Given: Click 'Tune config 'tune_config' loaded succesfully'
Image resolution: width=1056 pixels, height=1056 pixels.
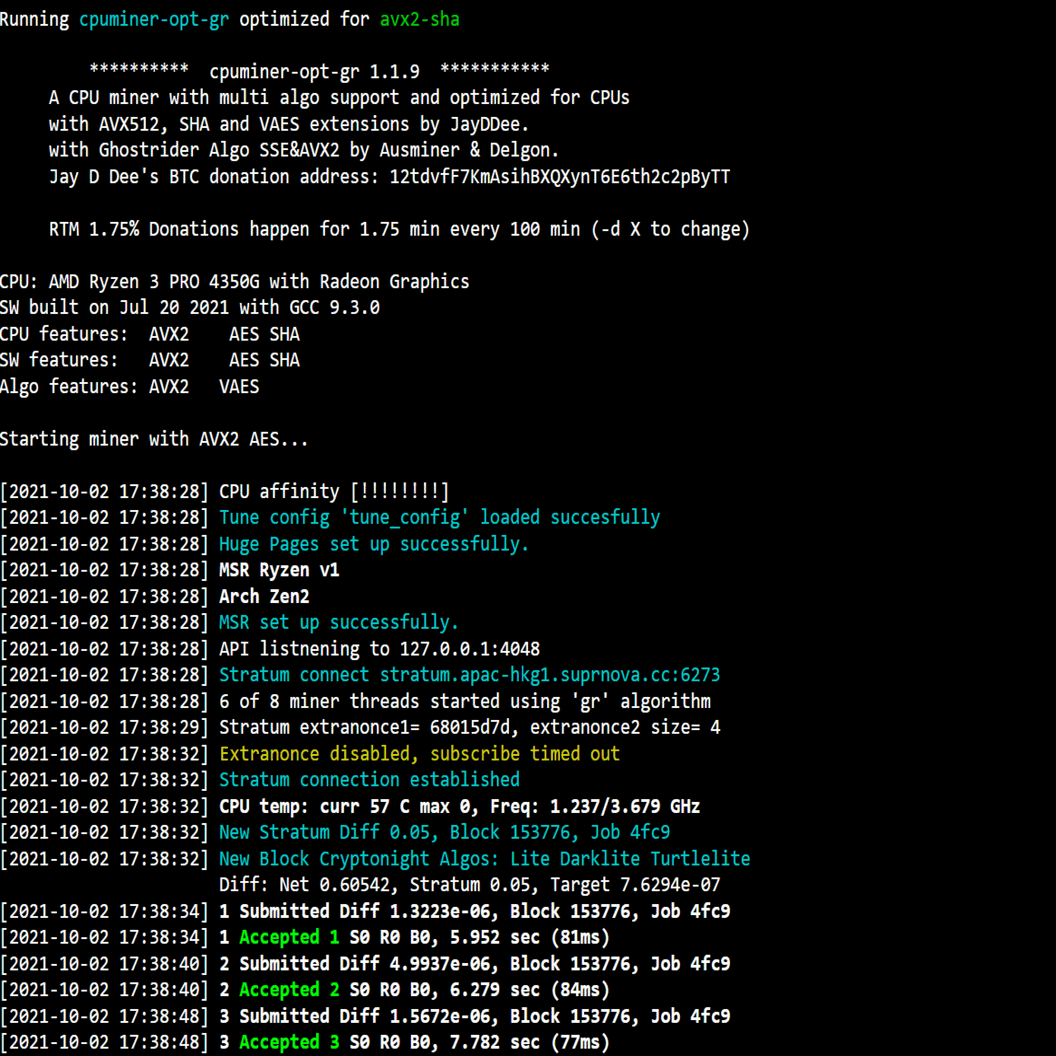Looking at the screenshot, I should (440, 517).
